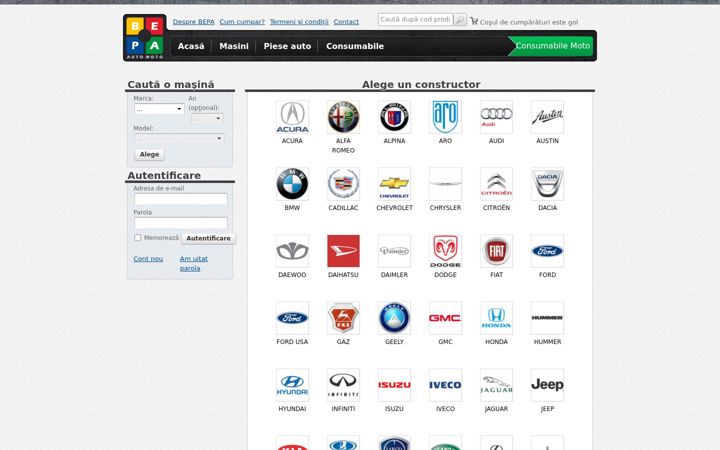Viewport: 720px width, 450px height.
Task: Expand the Marca dropdown
Action: (x=159, y=109)
